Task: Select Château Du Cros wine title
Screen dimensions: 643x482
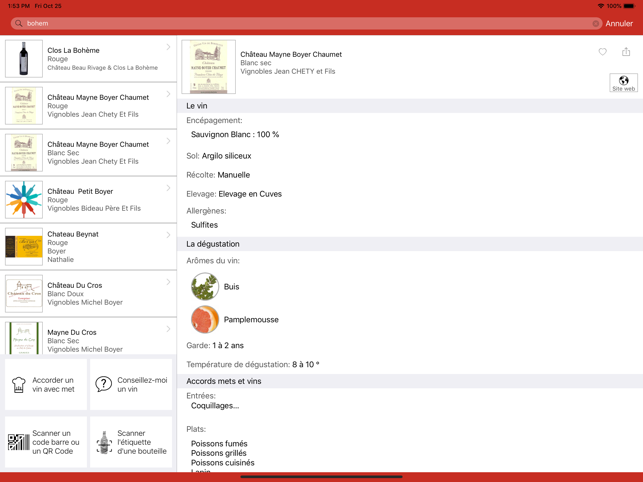Action: point(75,285)
